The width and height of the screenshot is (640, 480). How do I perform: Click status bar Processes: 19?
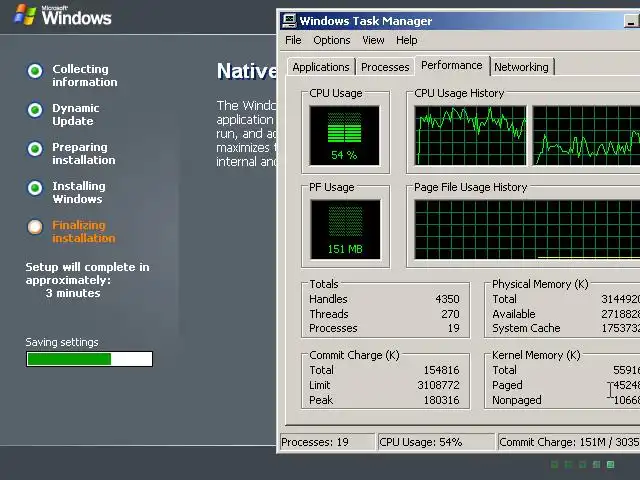[327, 442]
